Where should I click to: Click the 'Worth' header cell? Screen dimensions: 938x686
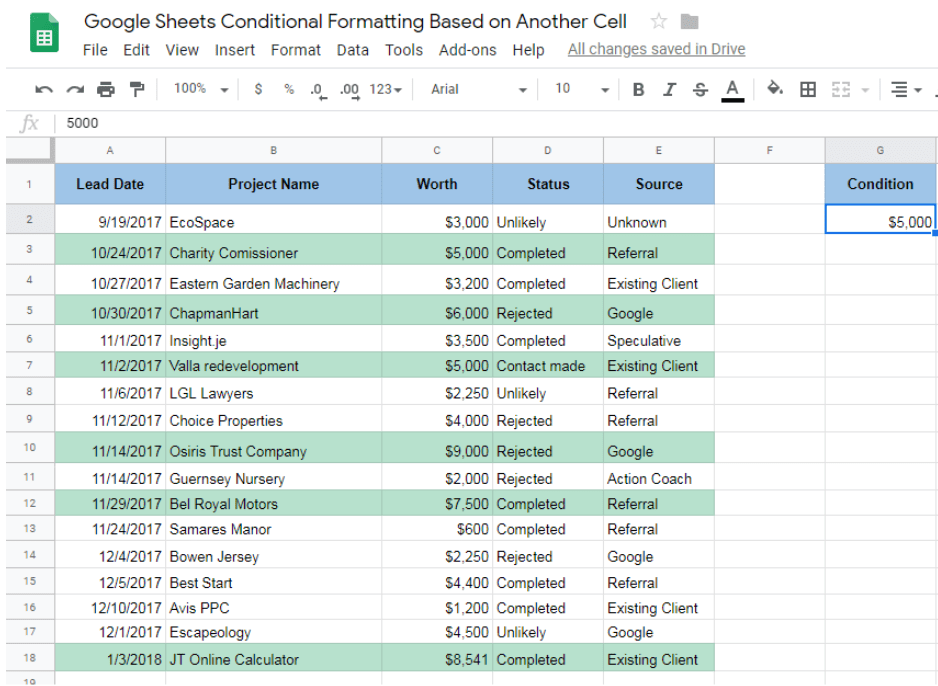[x=437, y=184]
